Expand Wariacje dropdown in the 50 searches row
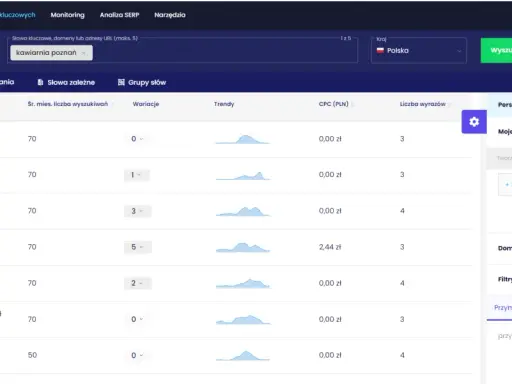The image size is (512, 384). (x=137, y=355)
